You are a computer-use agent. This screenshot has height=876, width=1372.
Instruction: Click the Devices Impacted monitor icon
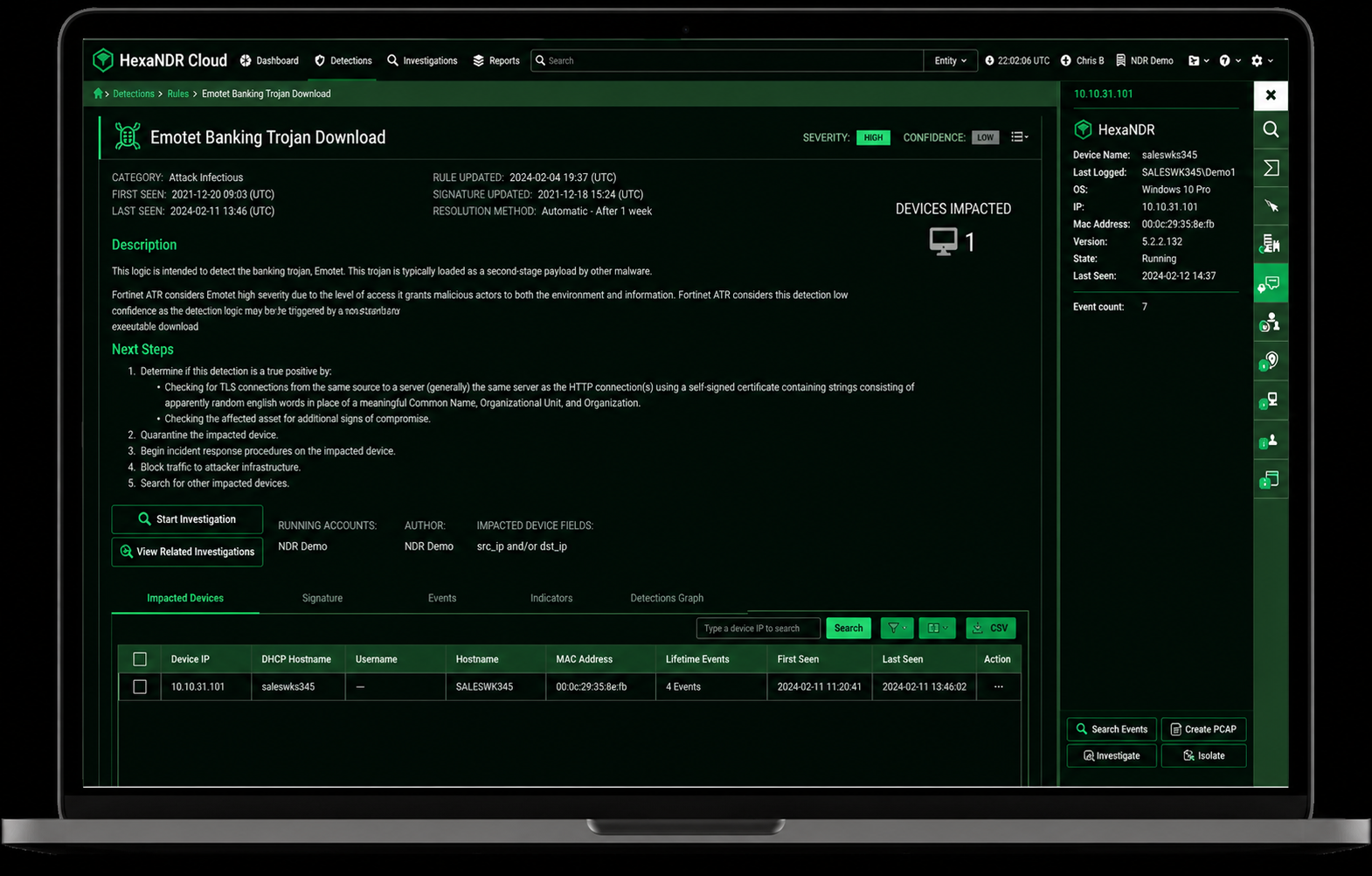point(943,241)
